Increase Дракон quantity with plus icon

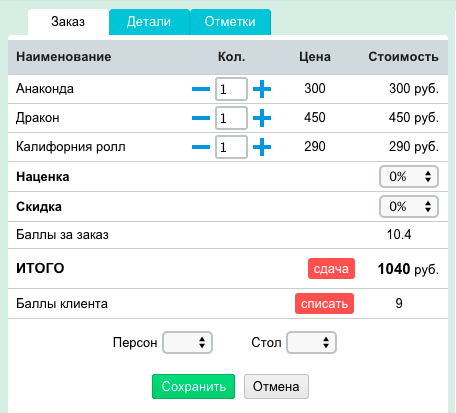click(x=262, y=118)
